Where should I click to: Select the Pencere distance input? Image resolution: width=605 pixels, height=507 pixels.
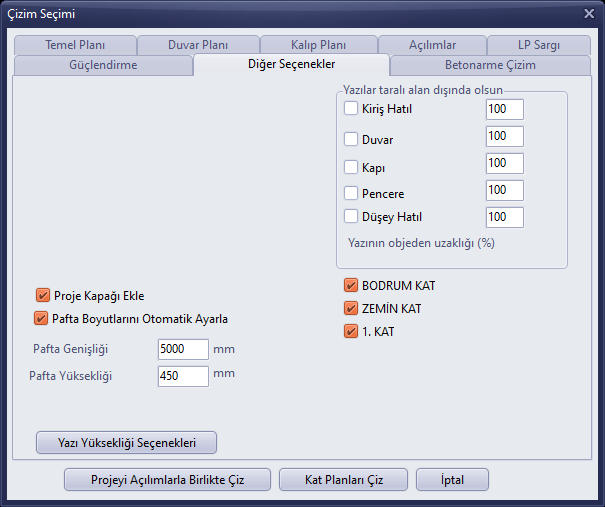click(505, 191)
